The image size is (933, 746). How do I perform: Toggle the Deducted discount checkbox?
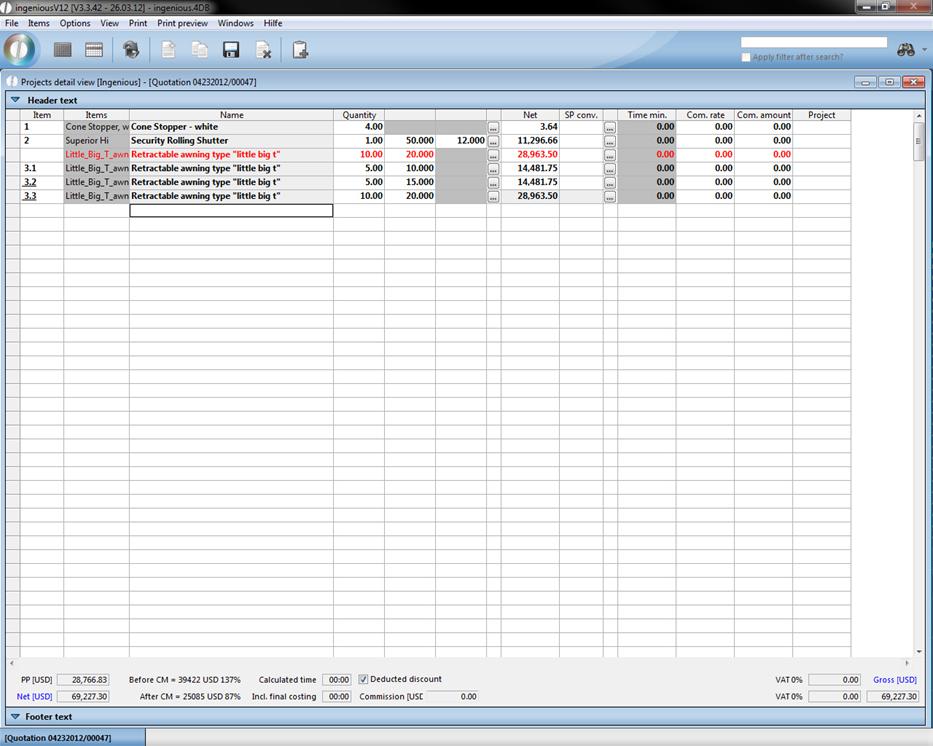(x=363, y=679)
